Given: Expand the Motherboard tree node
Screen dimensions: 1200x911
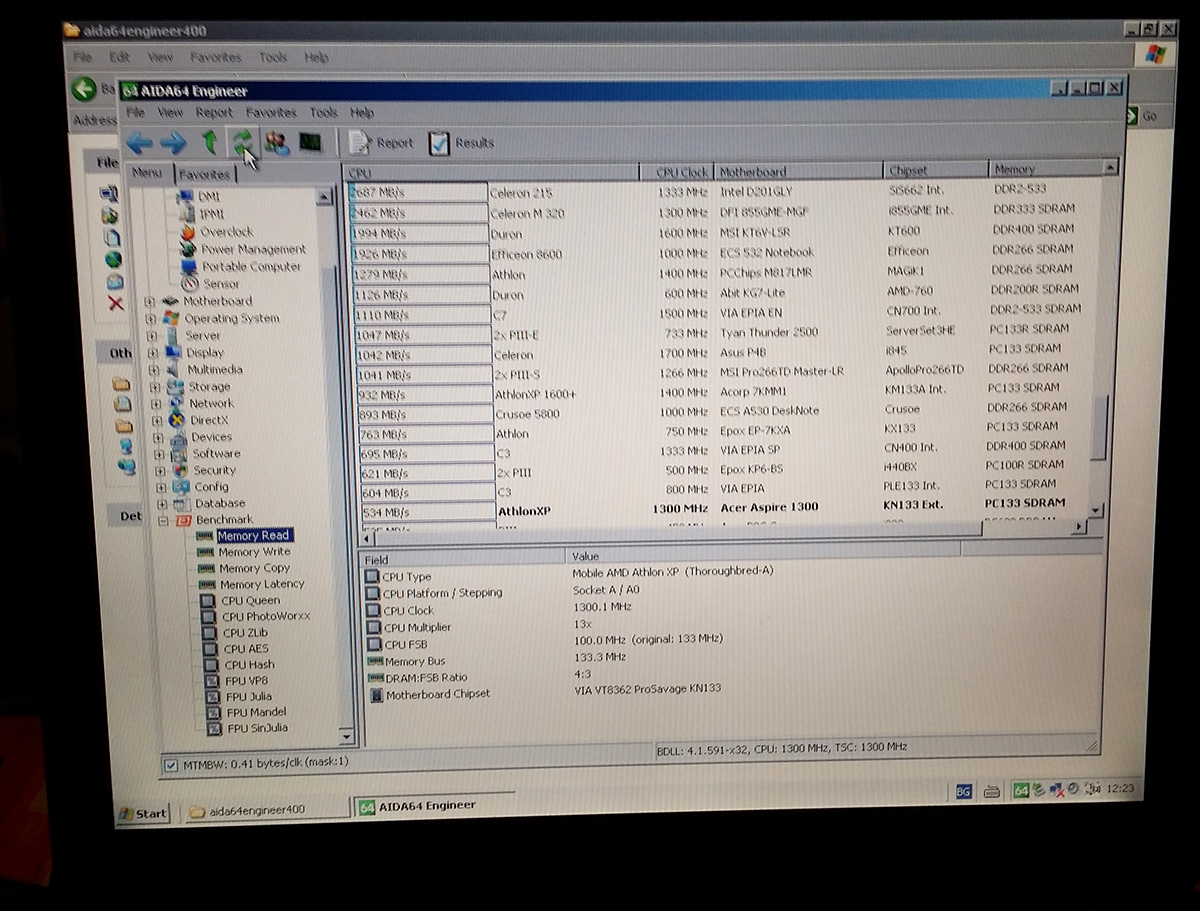Looking at the screenshot, I should (151, 301).
